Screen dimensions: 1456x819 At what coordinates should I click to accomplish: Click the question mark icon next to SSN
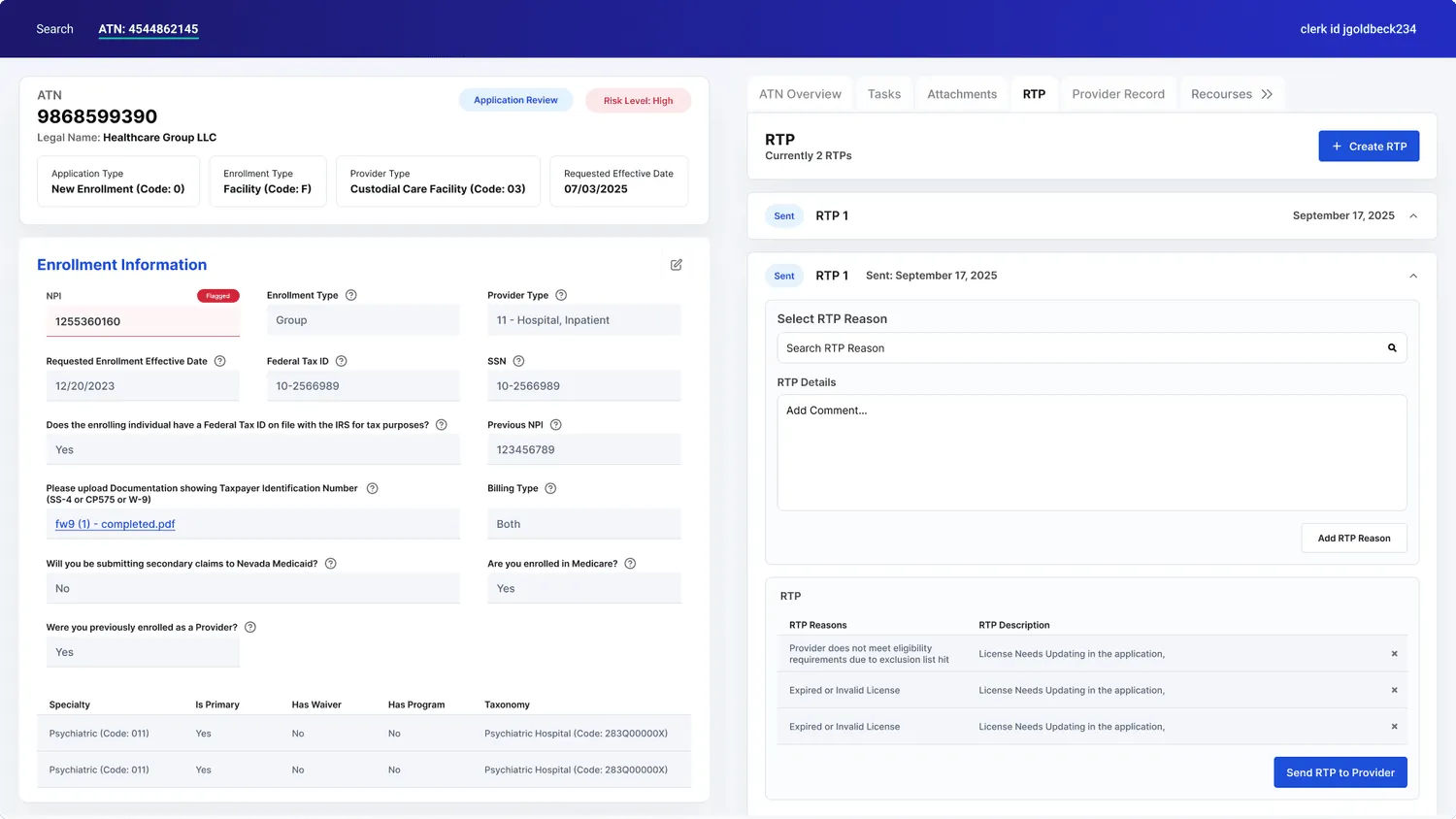tap(518, 361)
